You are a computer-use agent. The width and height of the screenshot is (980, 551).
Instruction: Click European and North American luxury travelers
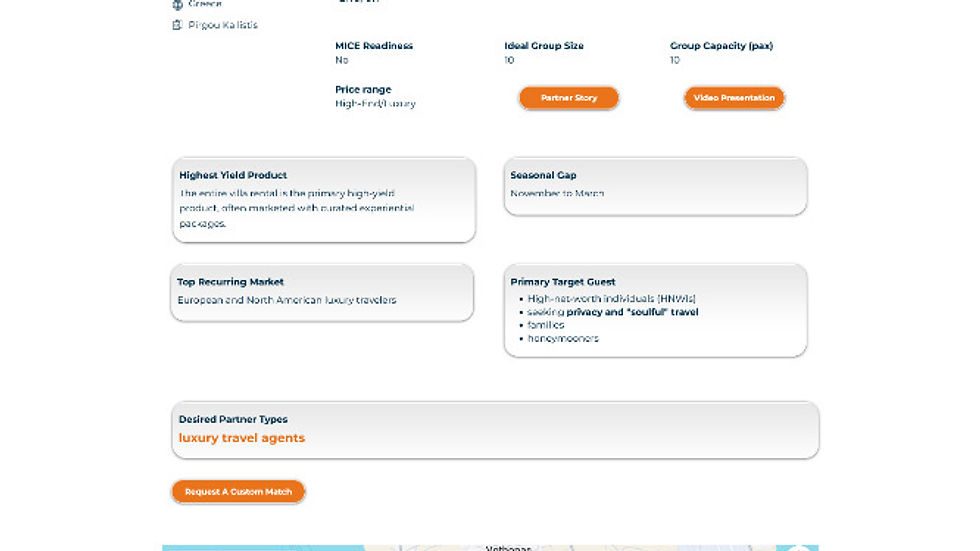287,300
